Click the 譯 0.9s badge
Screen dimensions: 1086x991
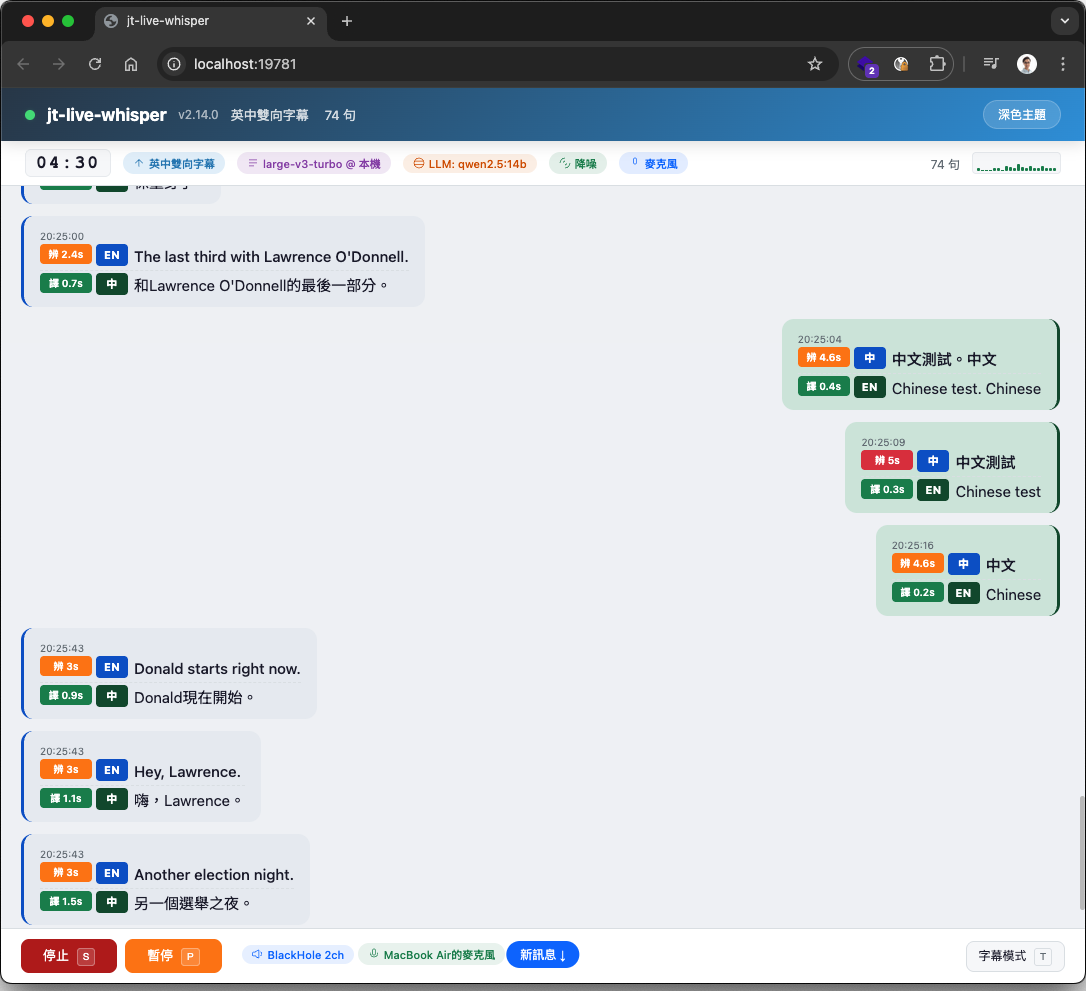[x=66, y=695]
